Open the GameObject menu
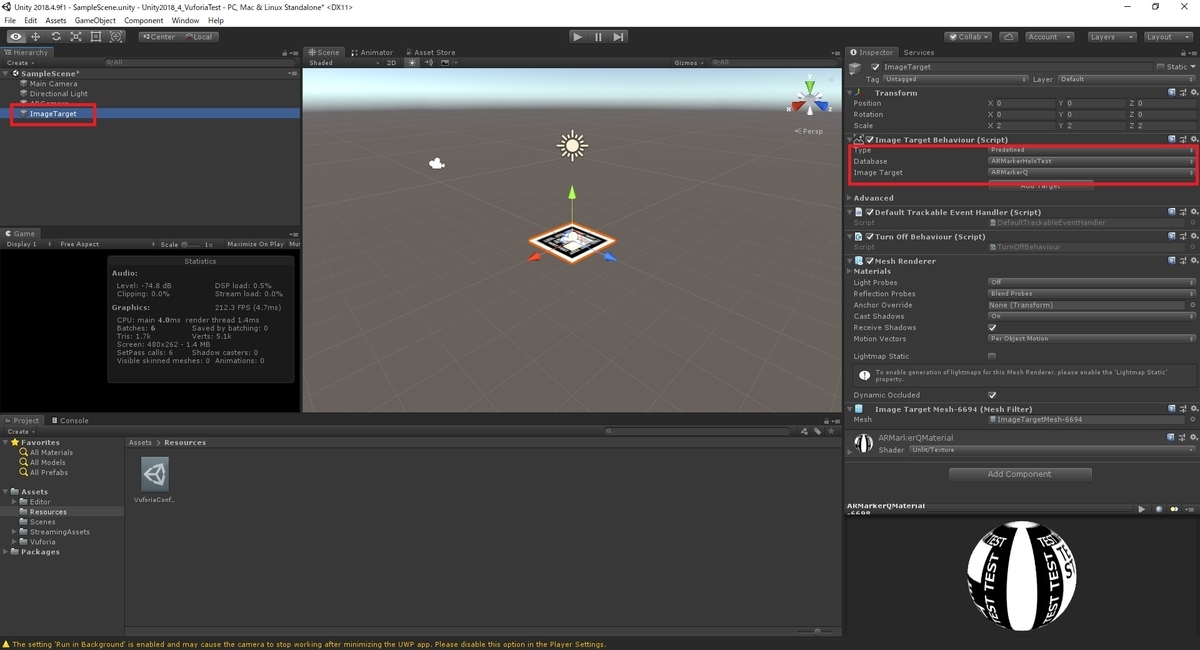Viewport: 1200px width, 650px height. point(95,20)
